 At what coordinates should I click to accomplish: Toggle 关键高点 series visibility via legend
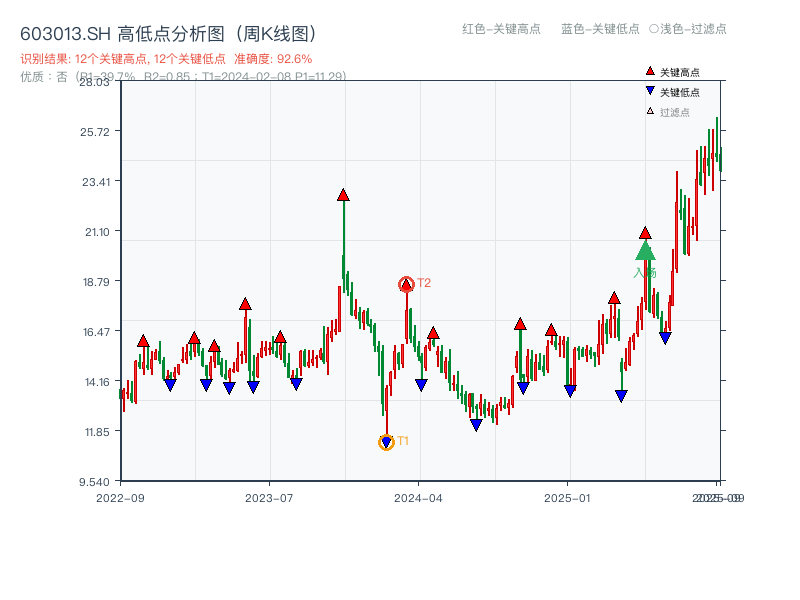tap(672, 72)
